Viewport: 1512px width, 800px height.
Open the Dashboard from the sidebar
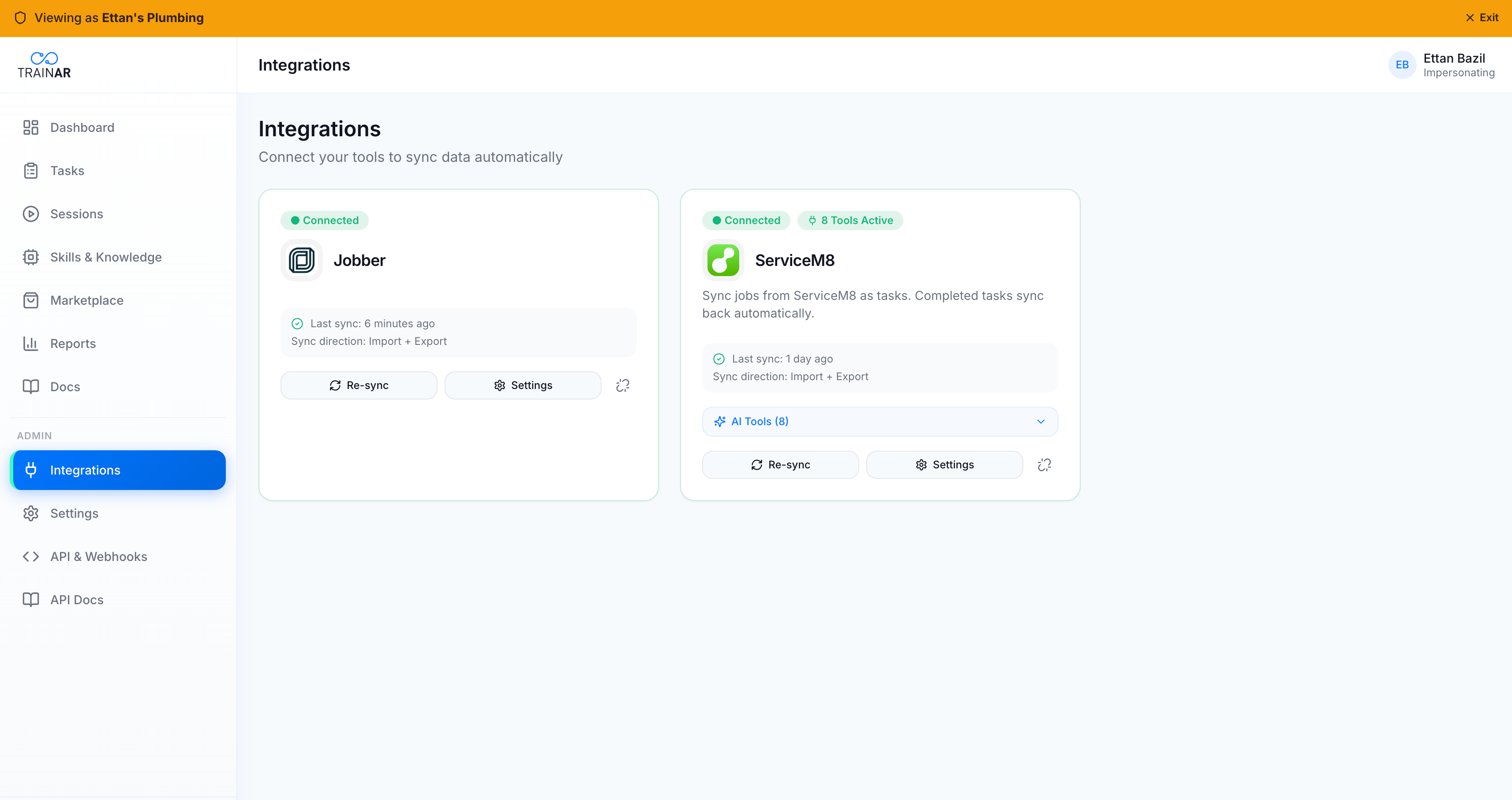click(x=82, y=127)
